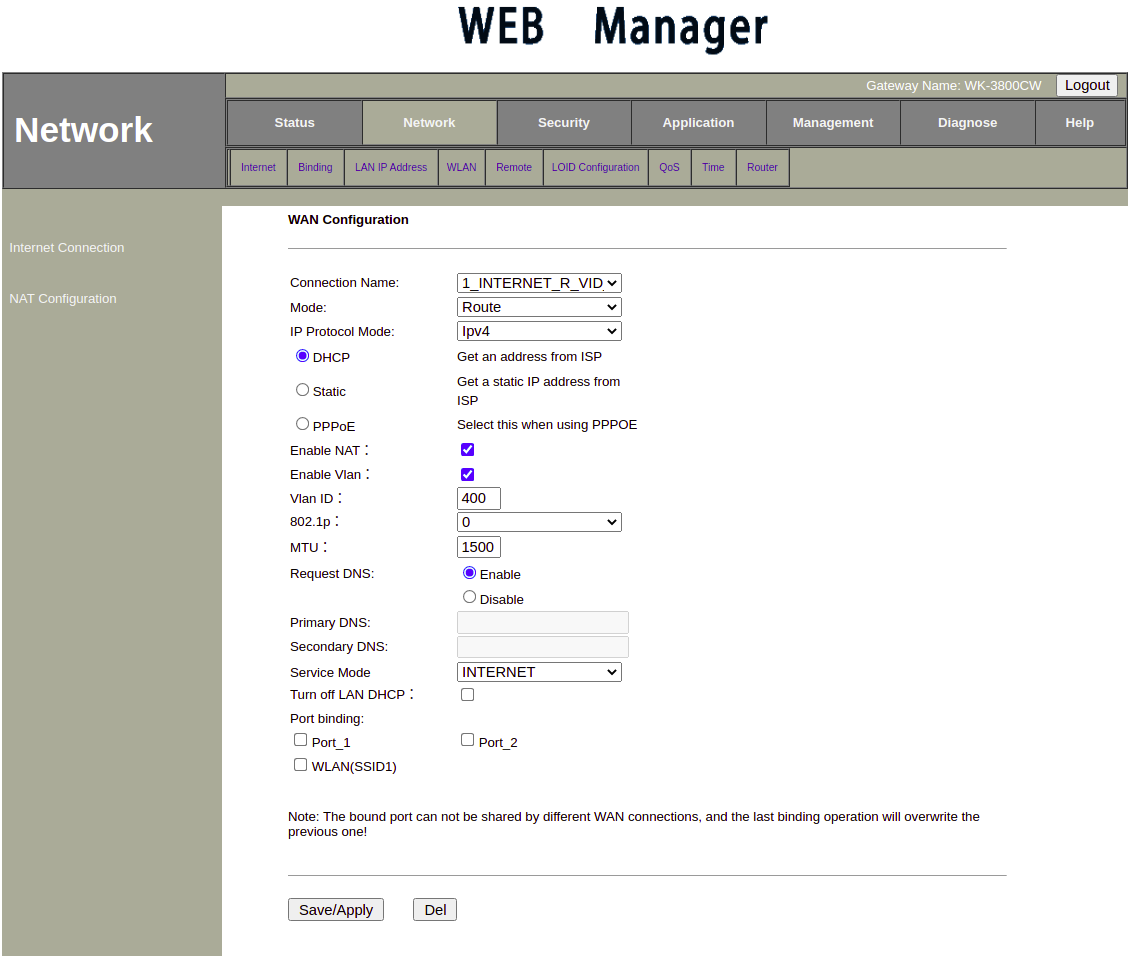
Task: Open NAT Configuration in the sidebar
Action: (63, 299)
